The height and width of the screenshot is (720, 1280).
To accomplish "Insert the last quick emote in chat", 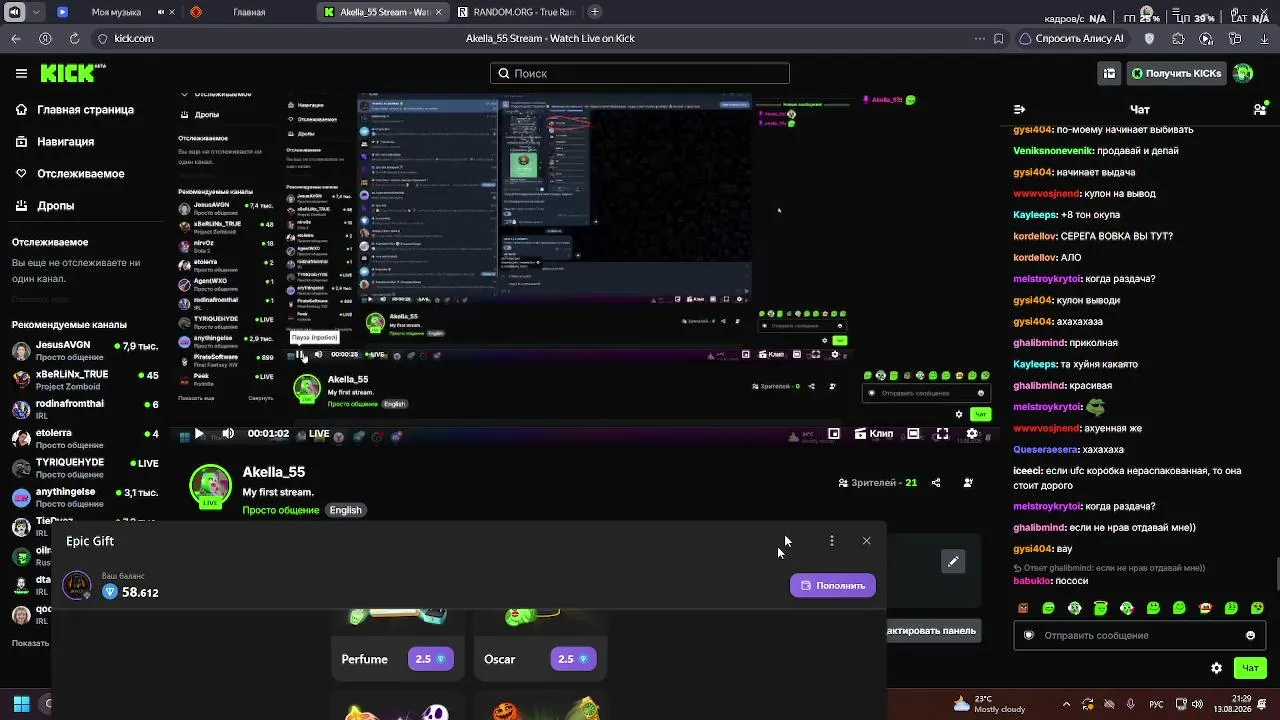I will tap(1257, 608).
